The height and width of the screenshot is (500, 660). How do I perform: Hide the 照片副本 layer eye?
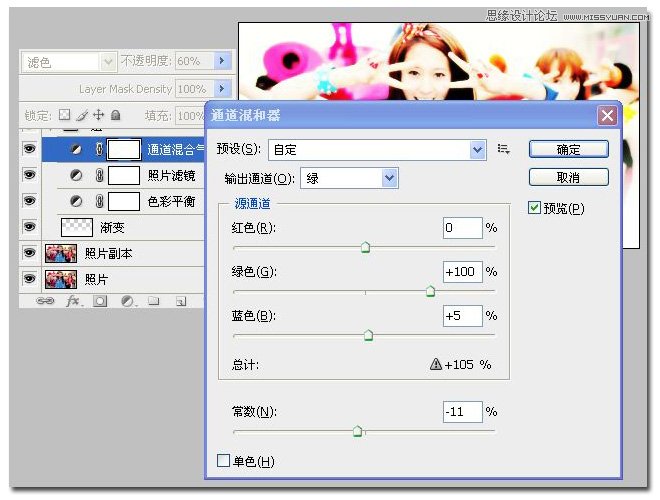29,253
